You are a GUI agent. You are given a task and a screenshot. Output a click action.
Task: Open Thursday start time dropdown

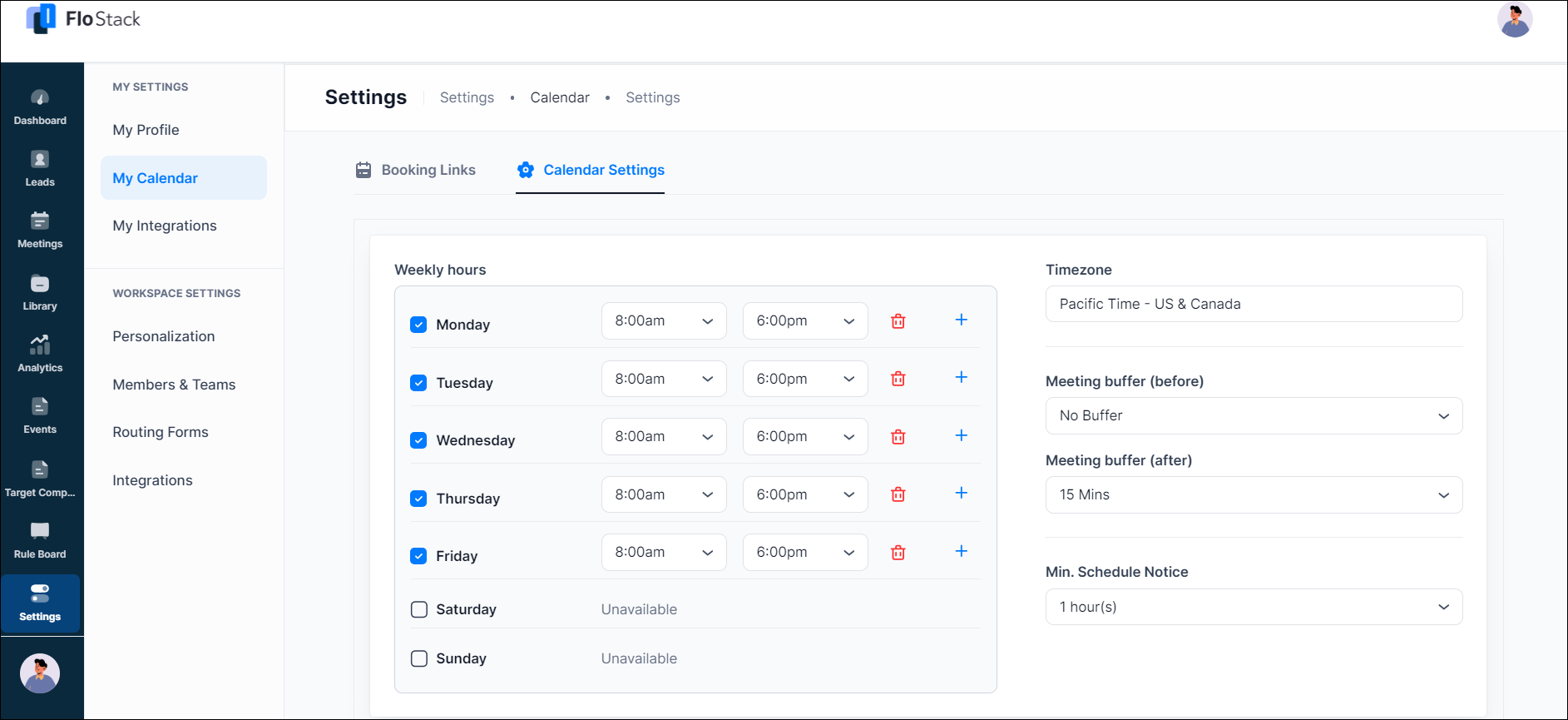pyautogui.click(x=664, y=494)
